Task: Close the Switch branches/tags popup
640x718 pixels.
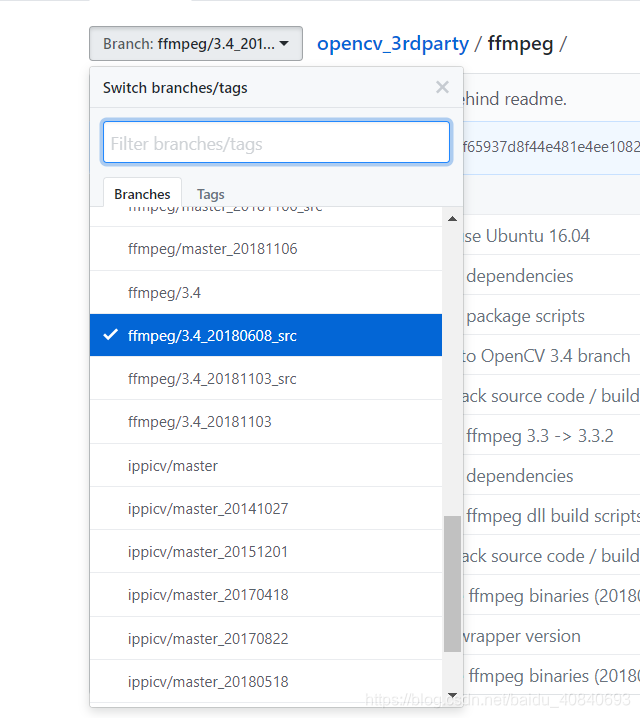Action: pos(442,87)
